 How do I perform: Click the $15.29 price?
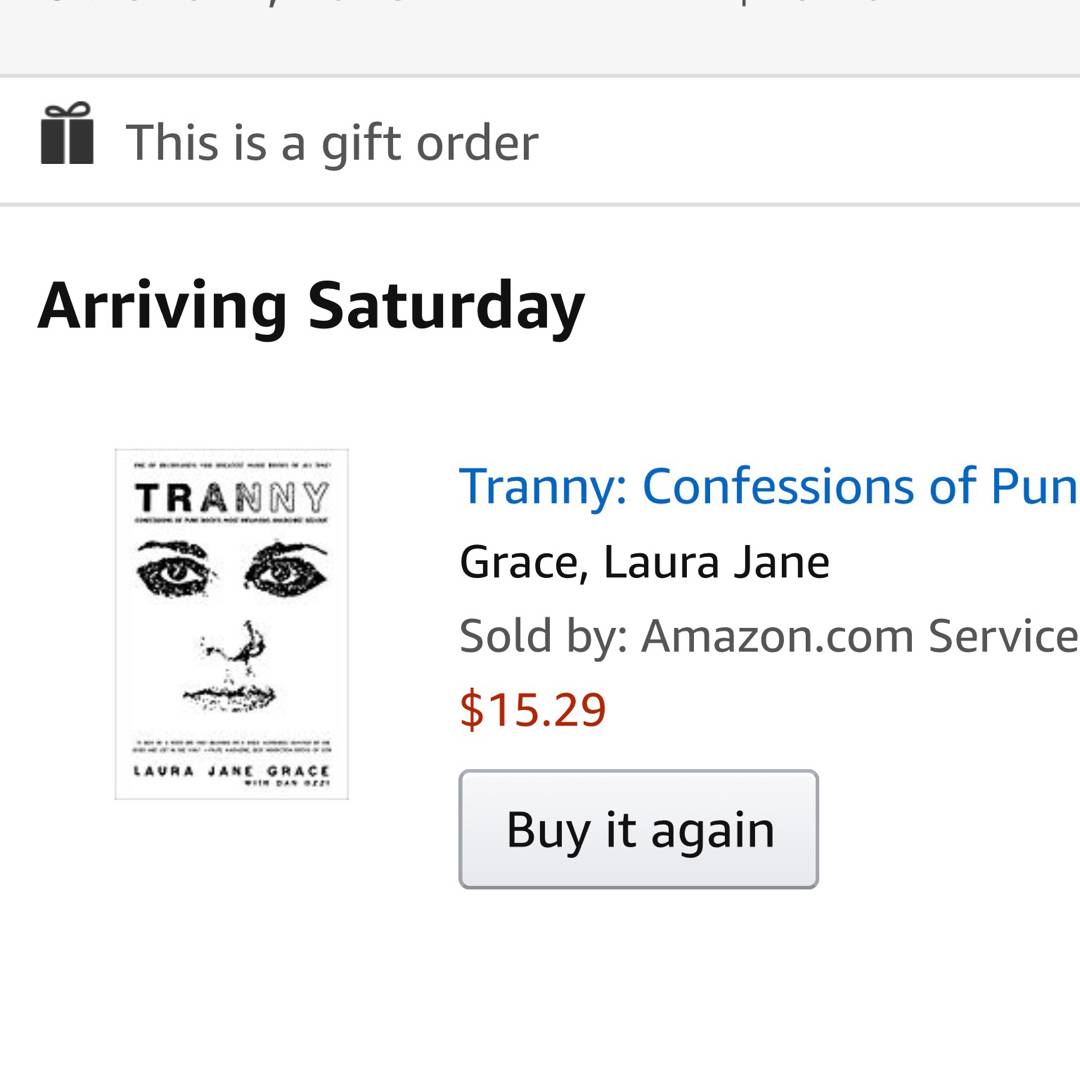(532, 709)
